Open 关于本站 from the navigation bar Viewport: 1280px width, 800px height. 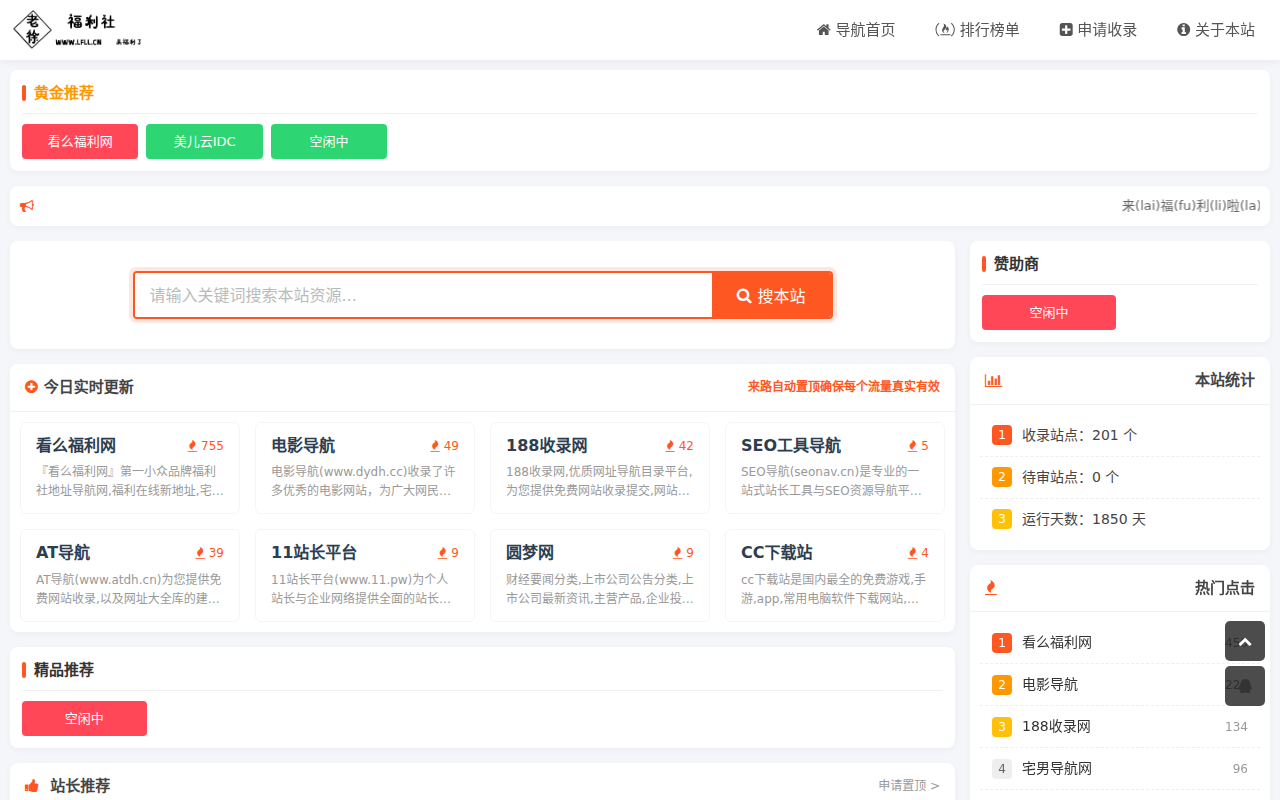(1216, 30)
